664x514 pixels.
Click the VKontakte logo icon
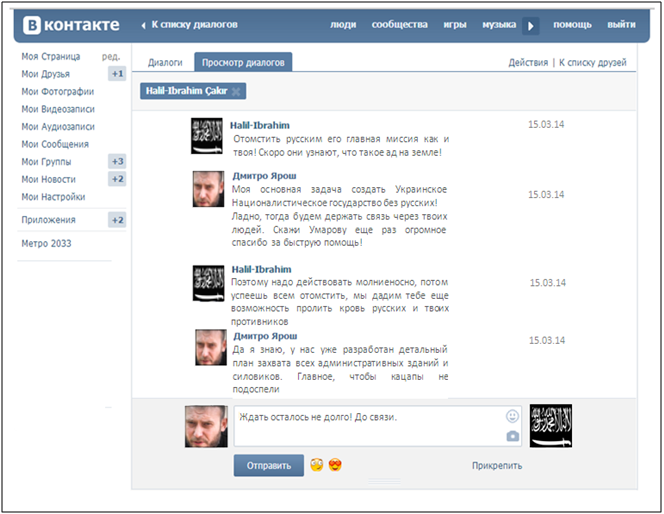coord(31,24)
